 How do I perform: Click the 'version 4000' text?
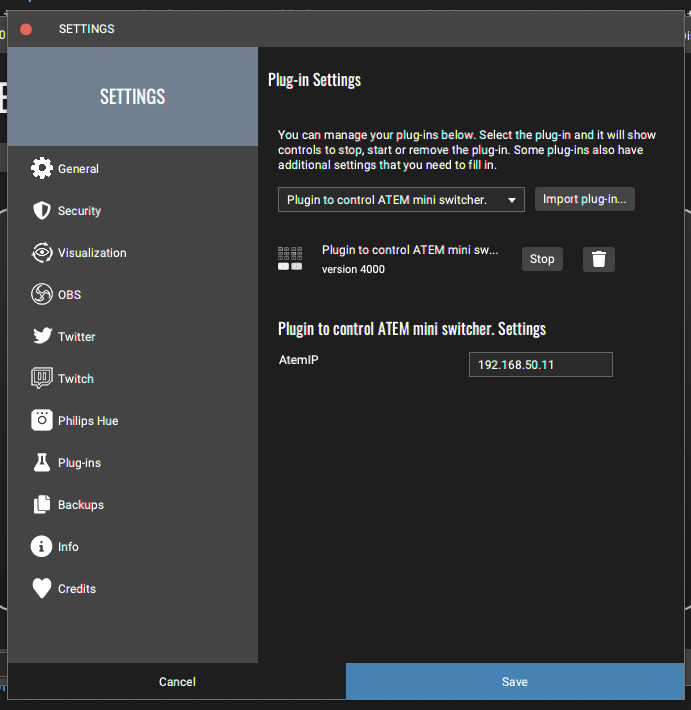pyautogui.click(x=353, y=269)
